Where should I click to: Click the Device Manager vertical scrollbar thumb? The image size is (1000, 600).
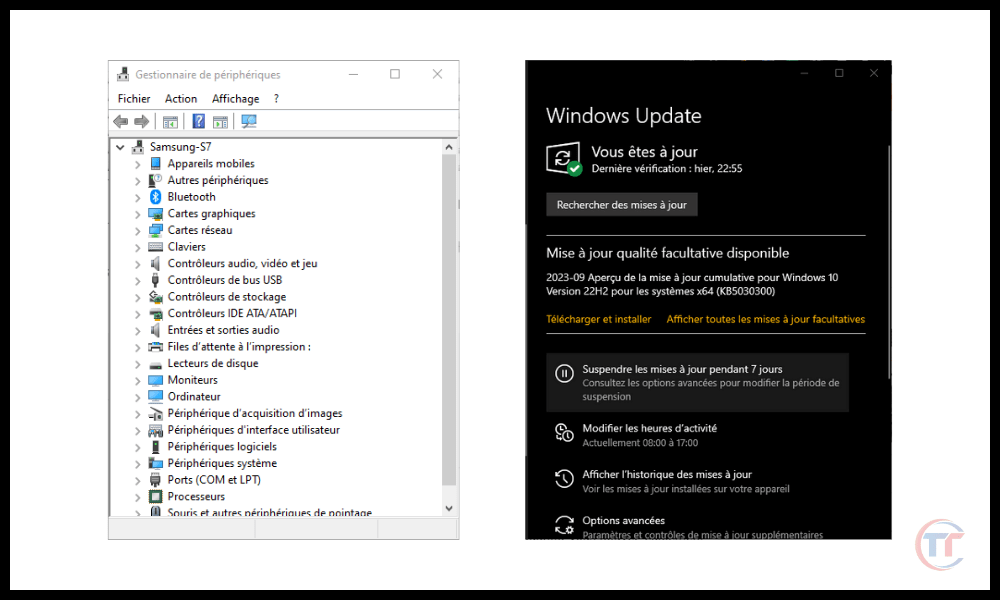[x=449, y=319]
